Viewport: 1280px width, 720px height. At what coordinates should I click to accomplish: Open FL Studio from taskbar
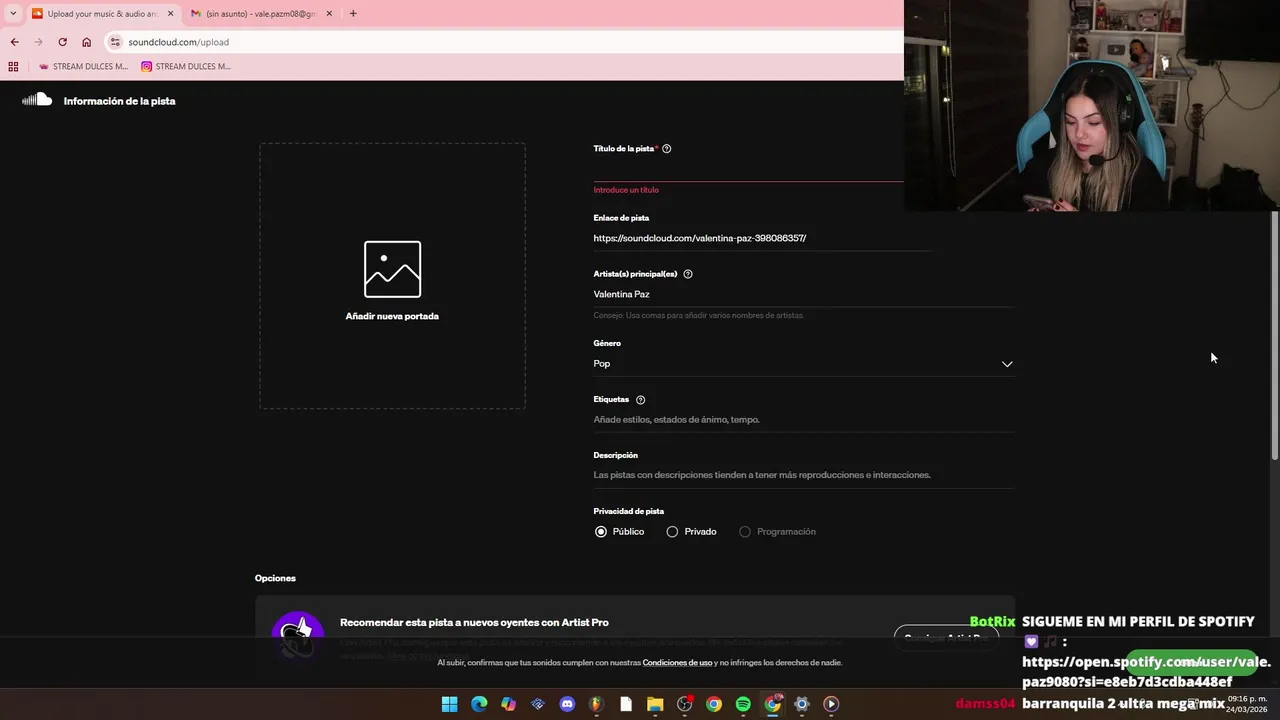[596, 704]
